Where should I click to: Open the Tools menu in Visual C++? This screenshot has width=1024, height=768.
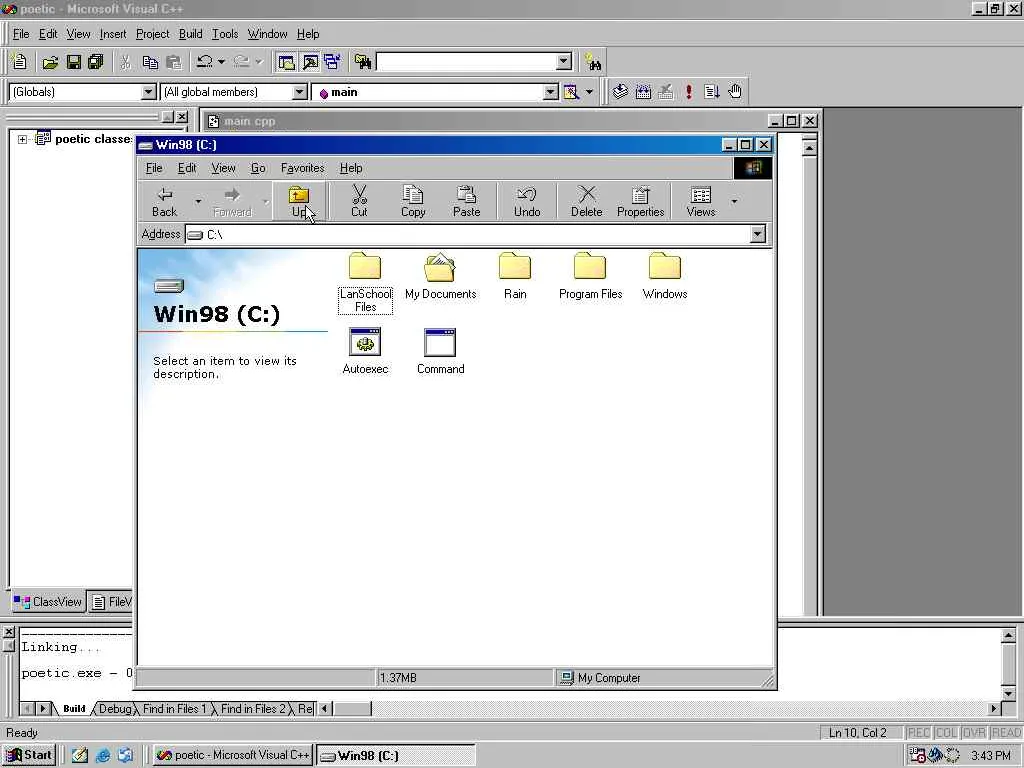point(225,34)
